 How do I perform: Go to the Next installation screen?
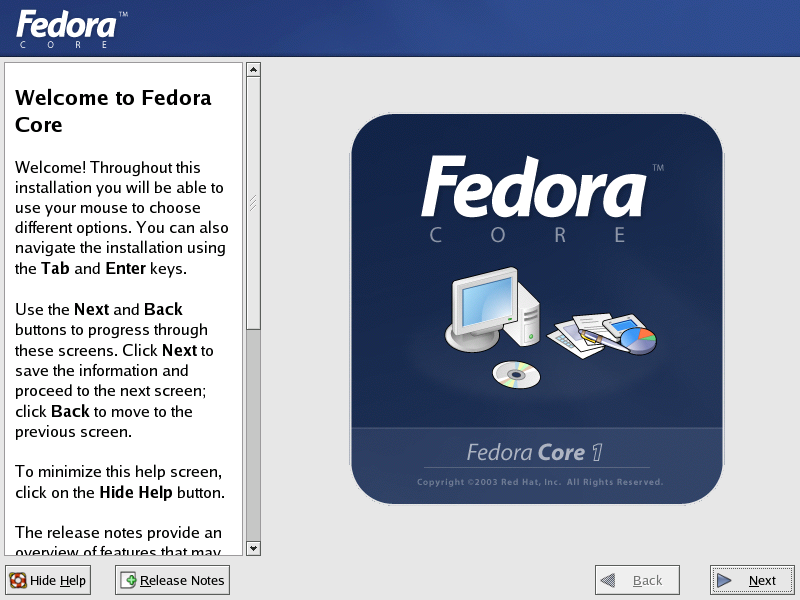[752, 580]
